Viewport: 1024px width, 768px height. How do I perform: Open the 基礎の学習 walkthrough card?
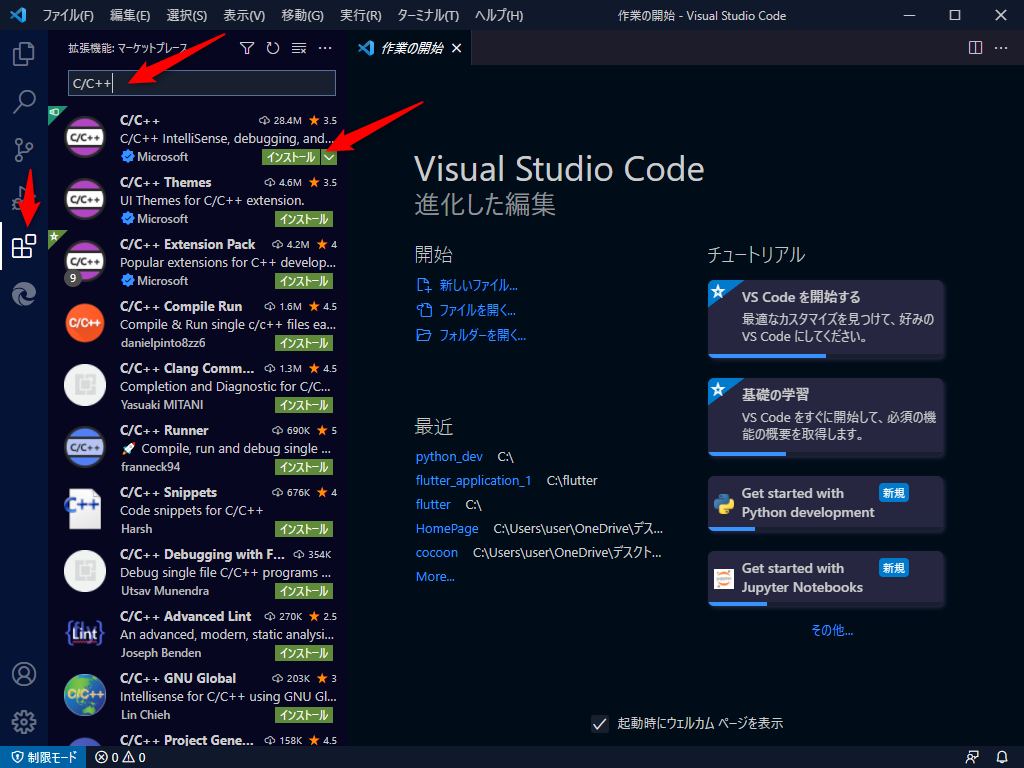pos(826,417)
